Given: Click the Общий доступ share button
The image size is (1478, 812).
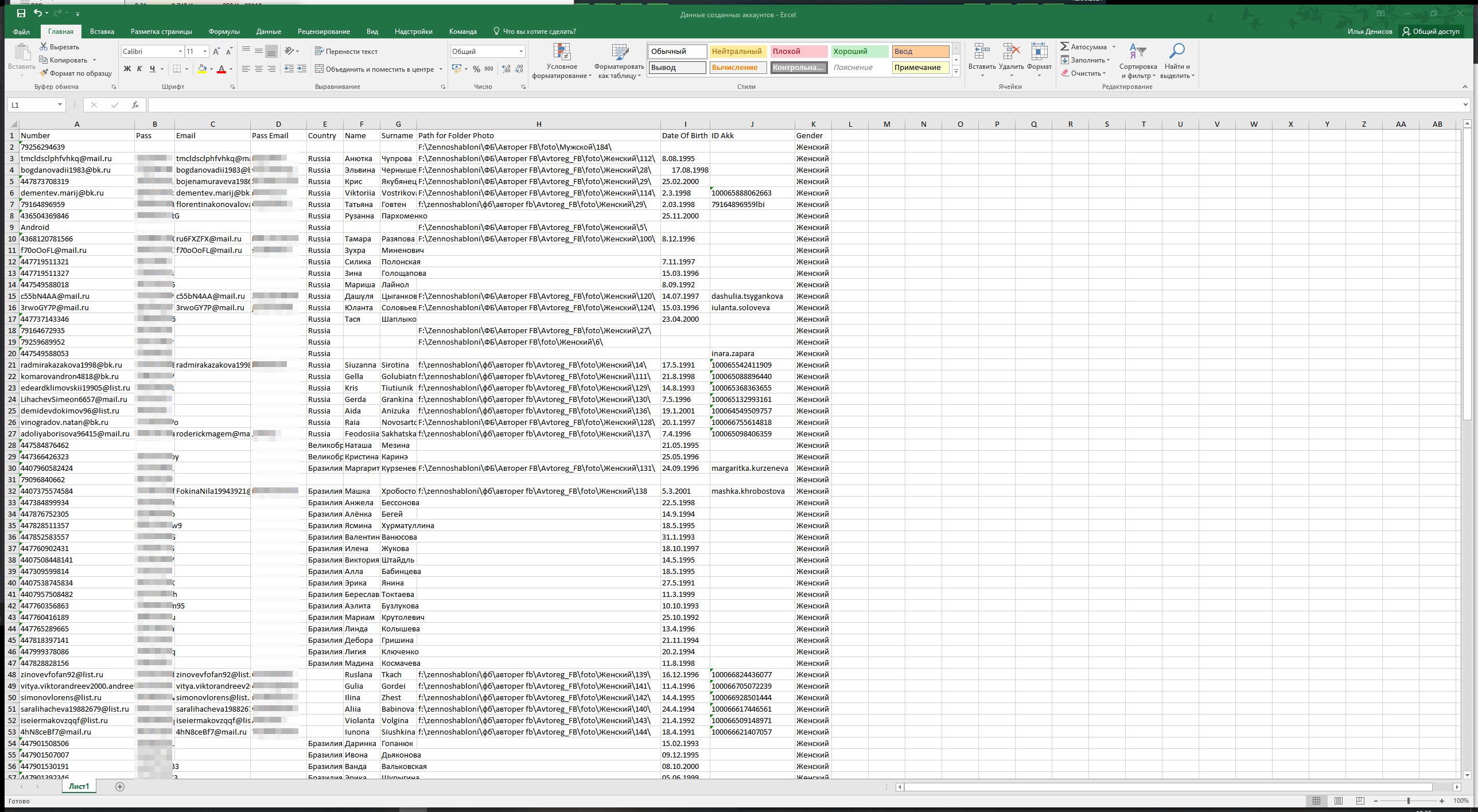Looking at the screenshot, I should 1431,32.
